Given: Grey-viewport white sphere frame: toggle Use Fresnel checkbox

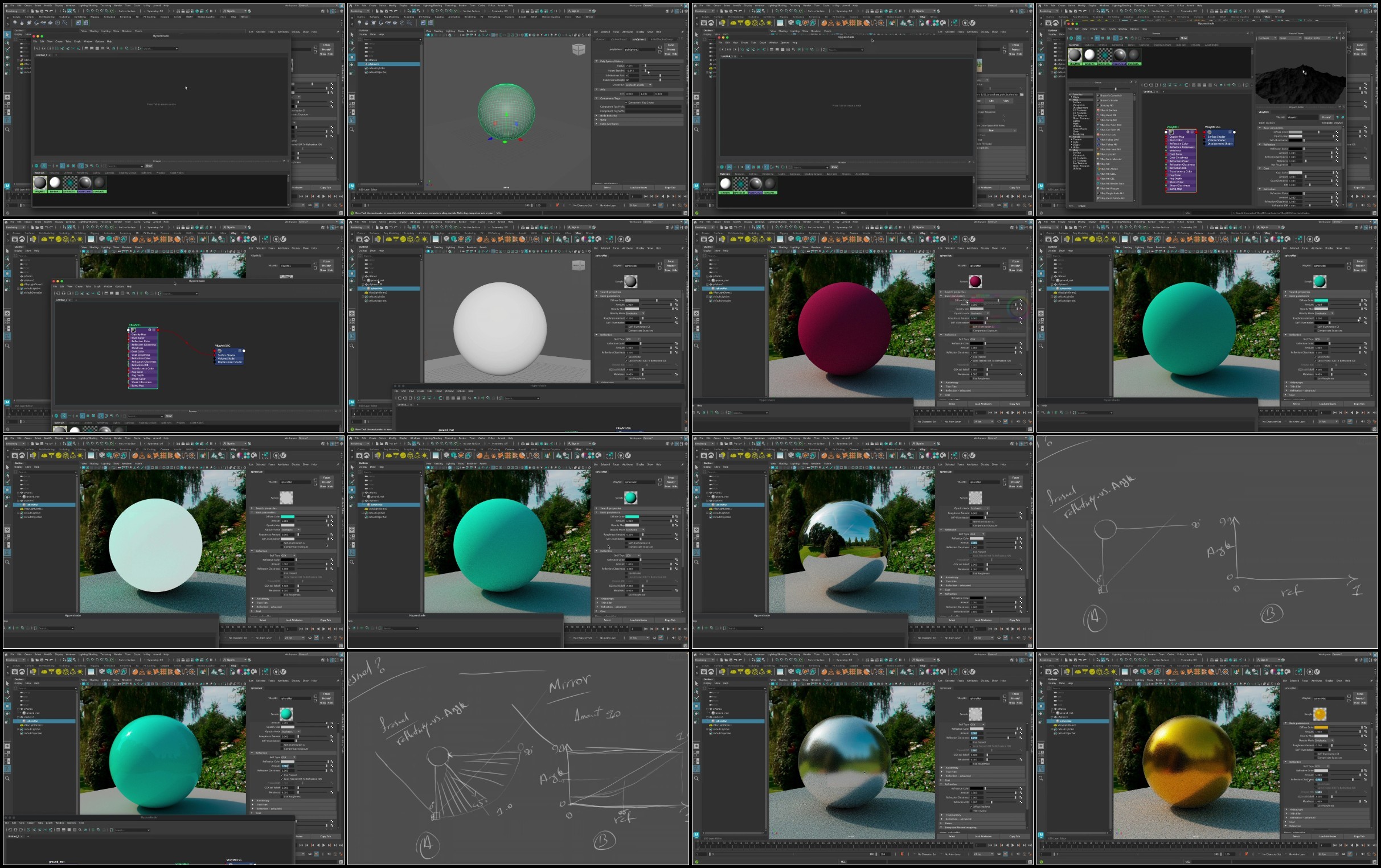Looking at the screenshot, I should click(626, 358).
